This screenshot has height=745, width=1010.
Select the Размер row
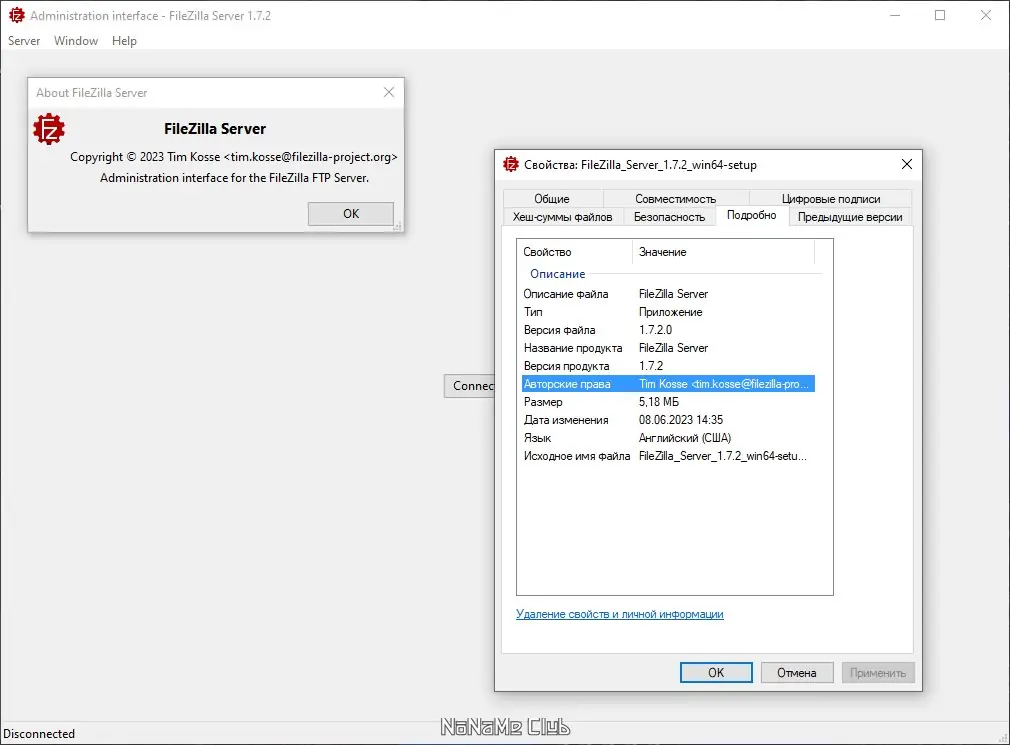[x=669, y=402]
